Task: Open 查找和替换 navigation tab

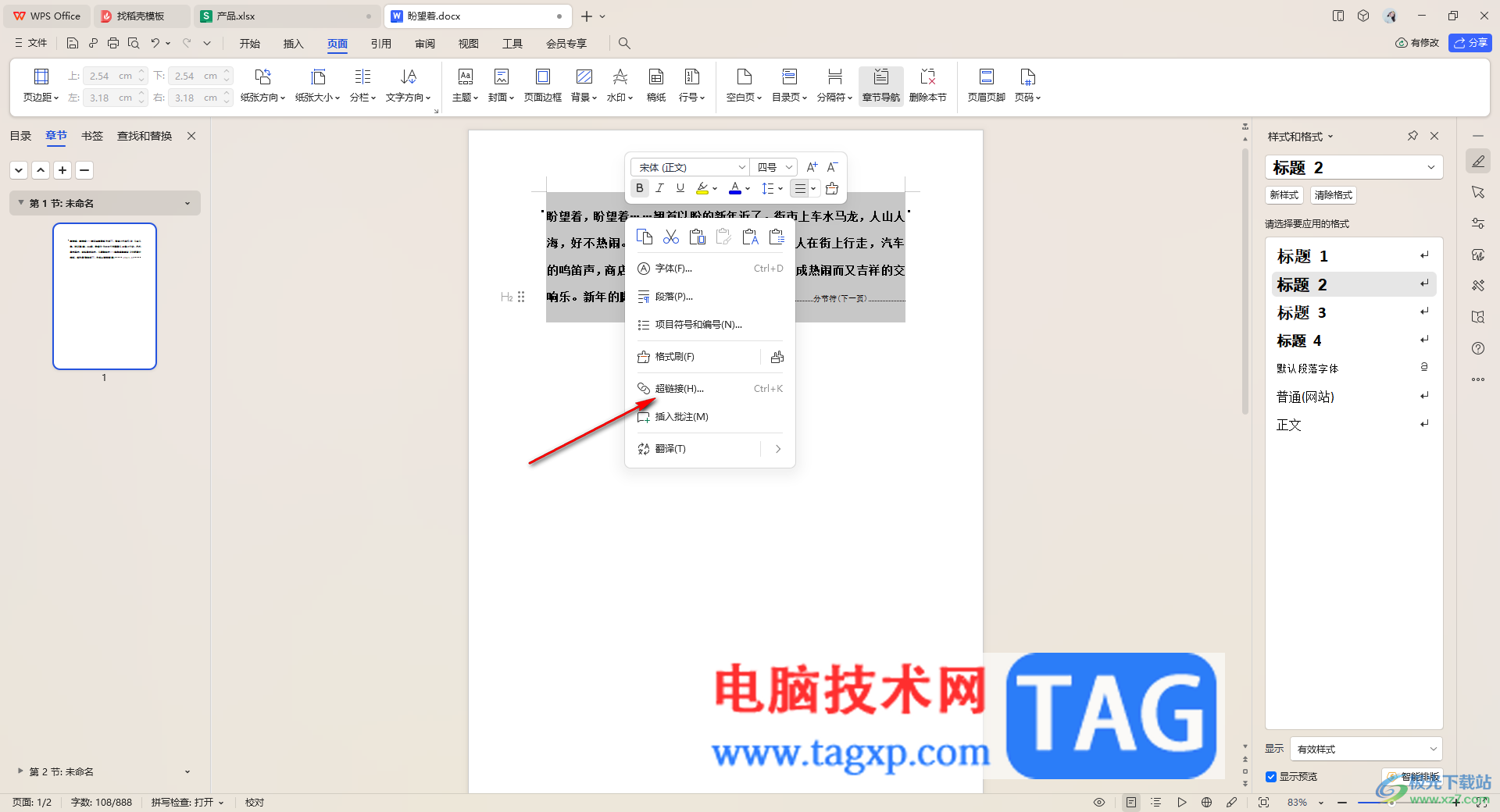Action: tap(145, 136)
